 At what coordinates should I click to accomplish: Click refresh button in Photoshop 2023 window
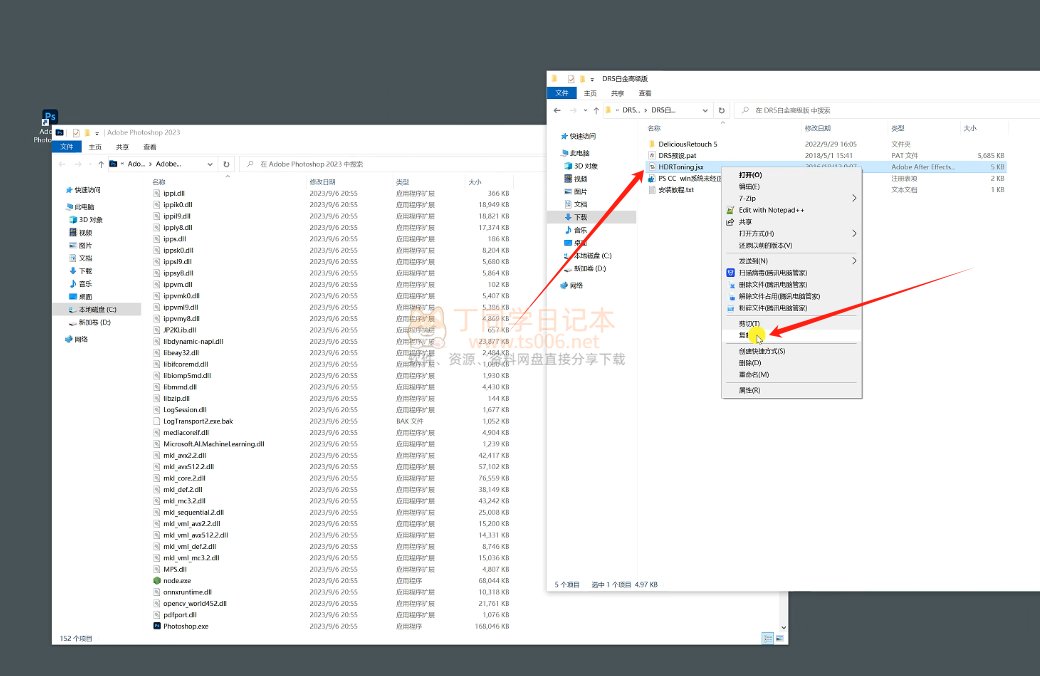coord(227,163)
